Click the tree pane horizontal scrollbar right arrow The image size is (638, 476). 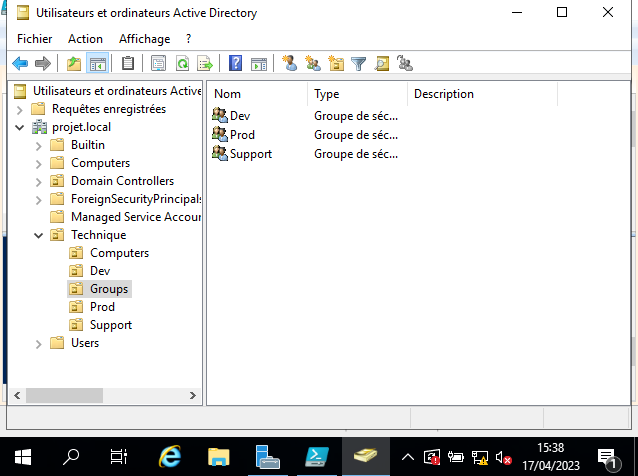(x=193, y=395)
